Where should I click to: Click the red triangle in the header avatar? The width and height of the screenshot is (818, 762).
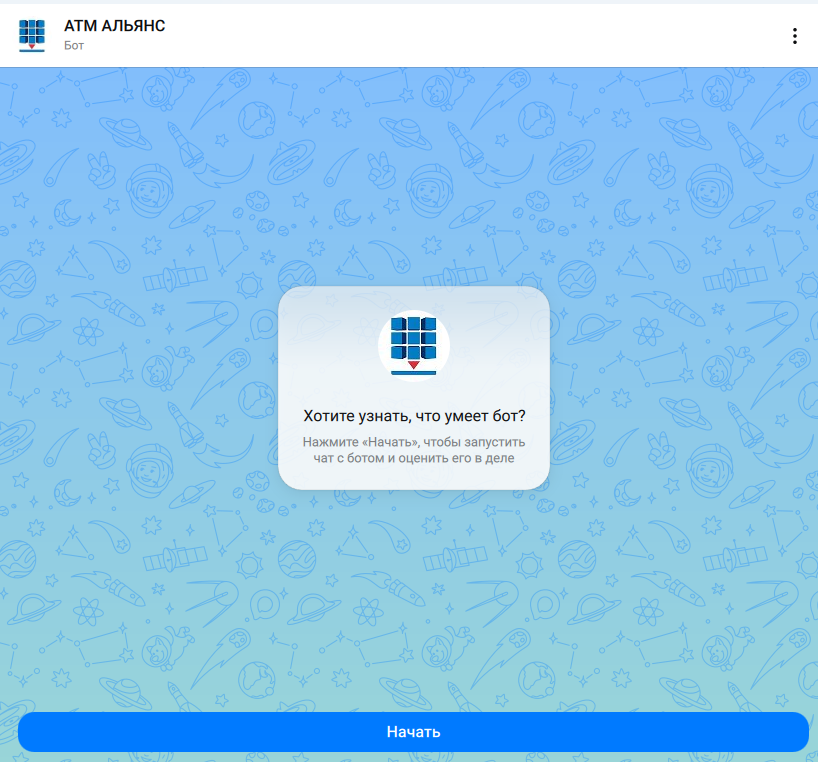point(32,46)
